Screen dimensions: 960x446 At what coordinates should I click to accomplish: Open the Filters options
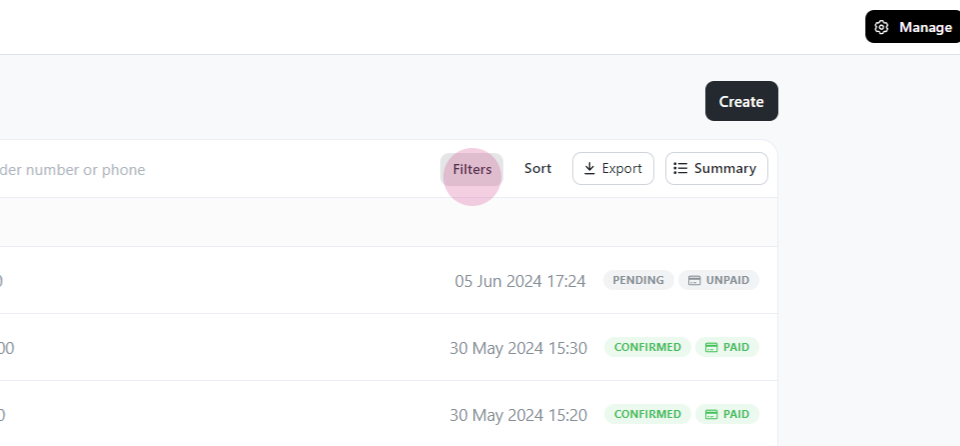click(472, 169)
